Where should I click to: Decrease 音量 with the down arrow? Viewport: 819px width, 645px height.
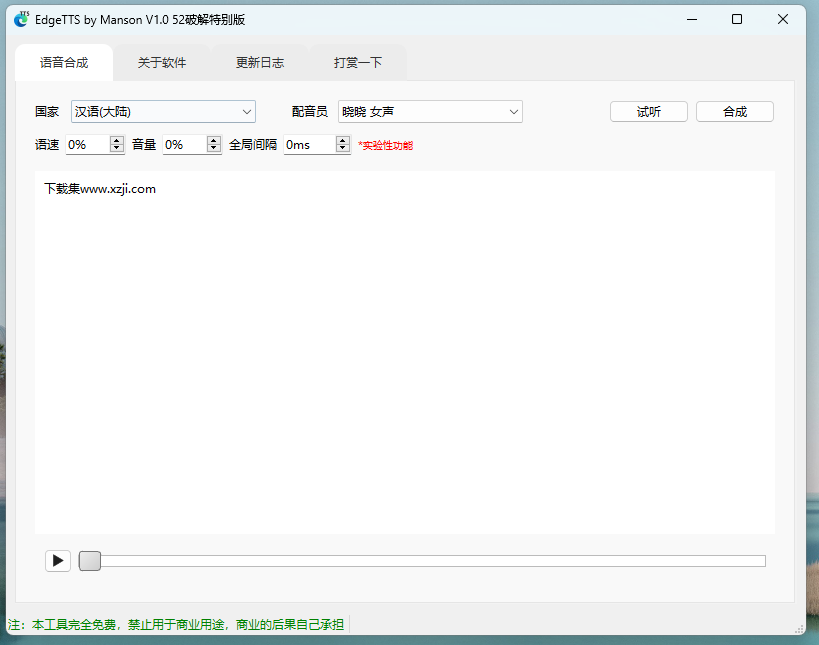point(214,149)
